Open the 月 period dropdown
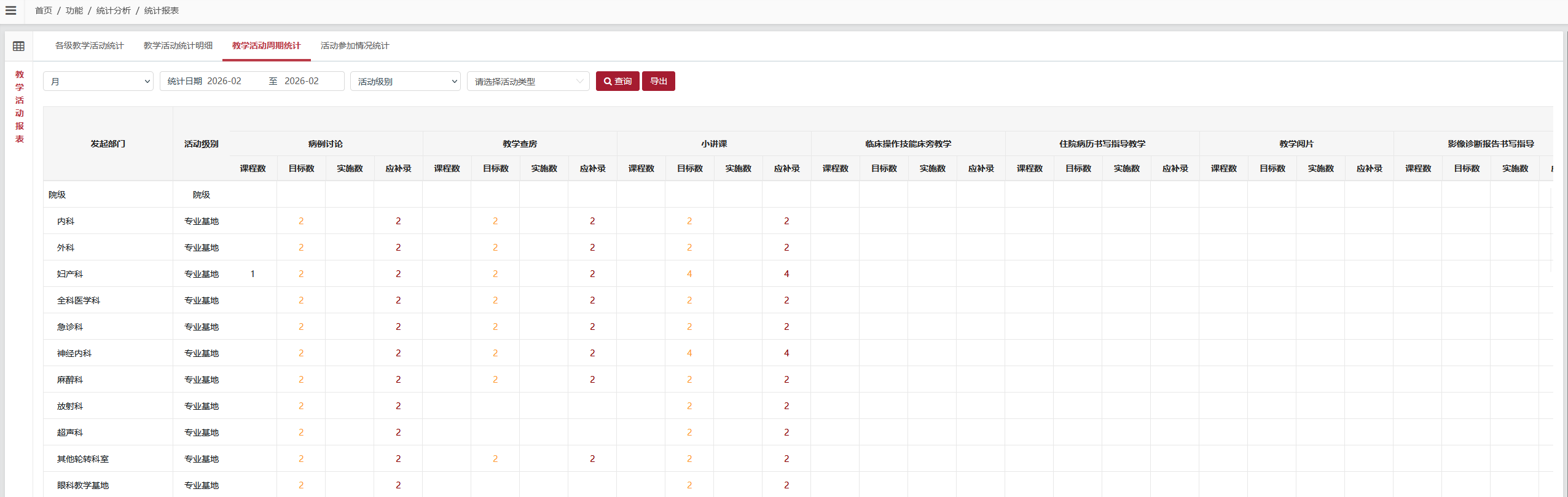1568x497 pixels. (x=98, y=81)
